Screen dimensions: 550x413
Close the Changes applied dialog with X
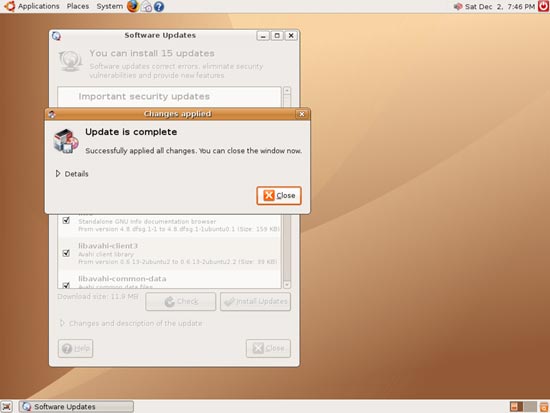(302, 114)
